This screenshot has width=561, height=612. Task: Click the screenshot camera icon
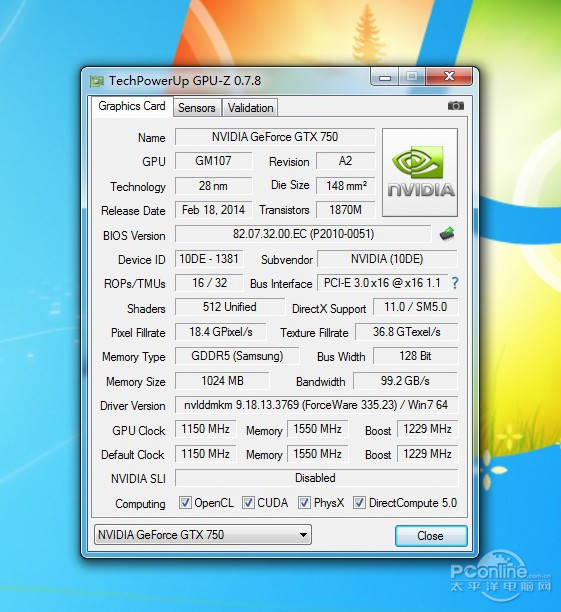[456, 106]
